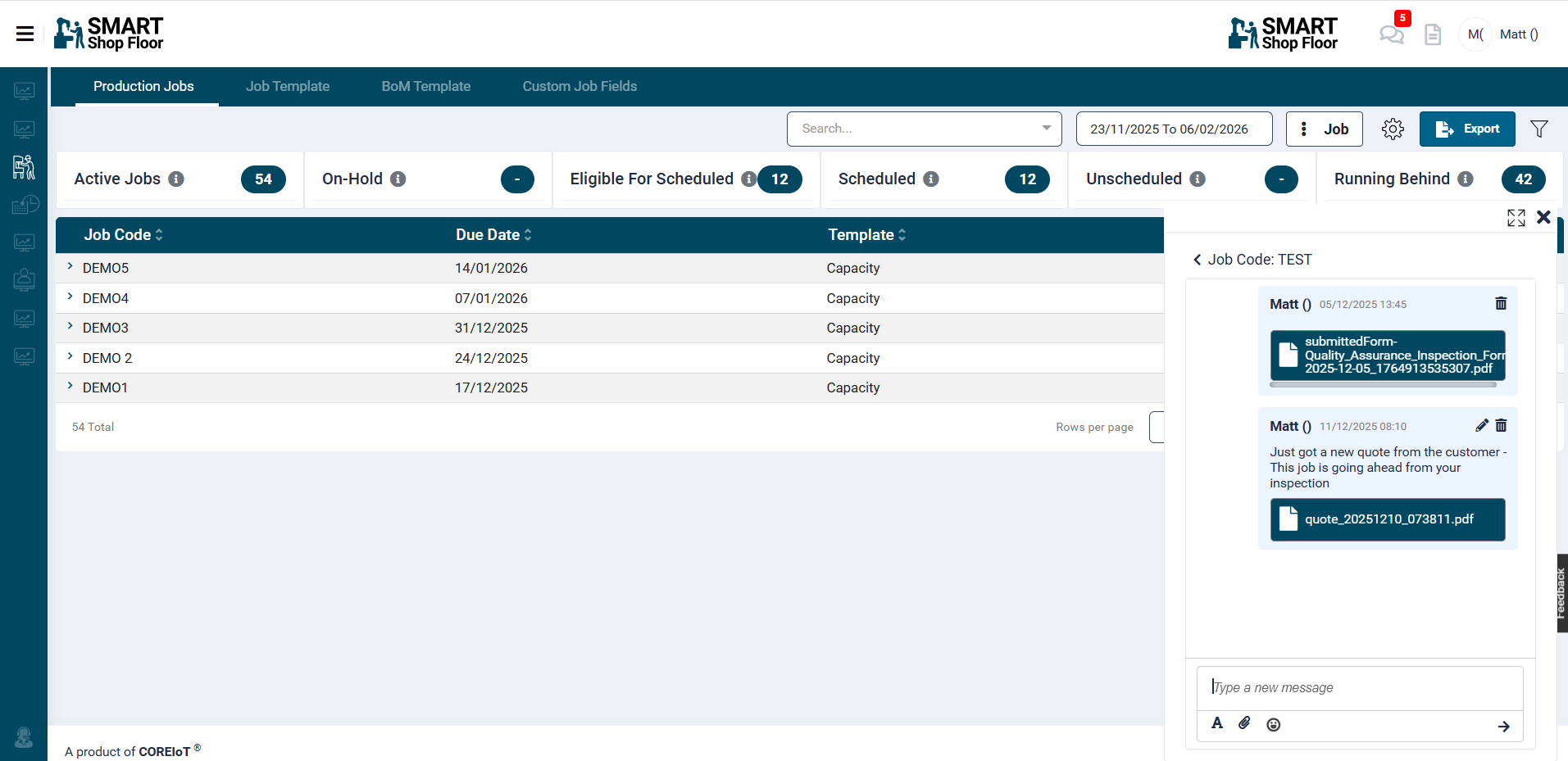Viewport: 1568px width, 761px height.
Task: Toggle text formatting in message box
Action: [1217, 723]
